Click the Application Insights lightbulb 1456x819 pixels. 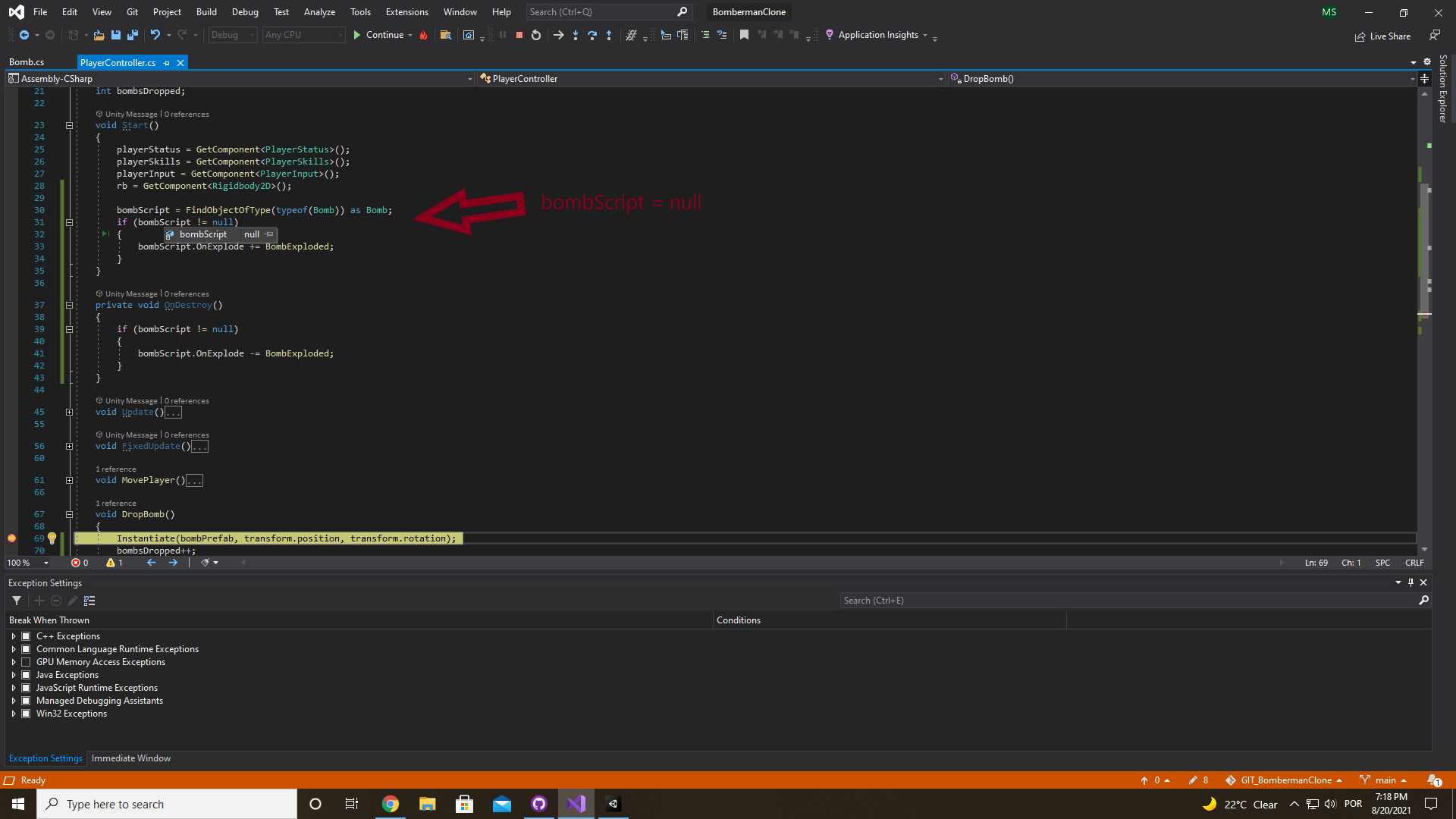(830, 35)
